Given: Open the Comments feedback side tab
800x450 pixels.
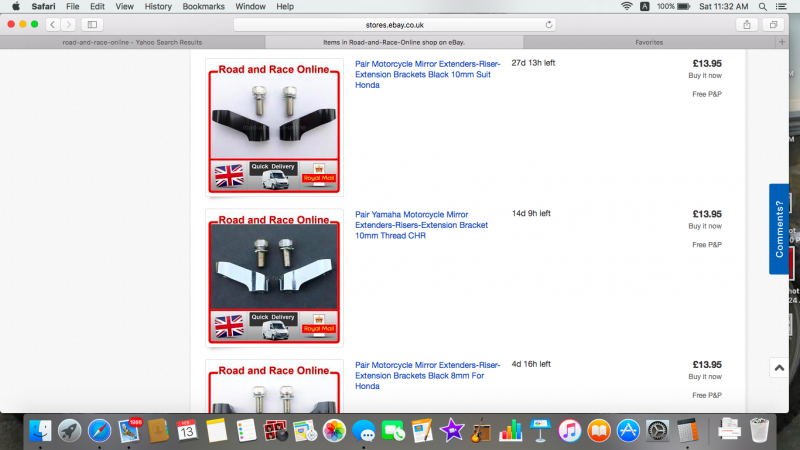Looking at the screenshot, I should [779, 229].
